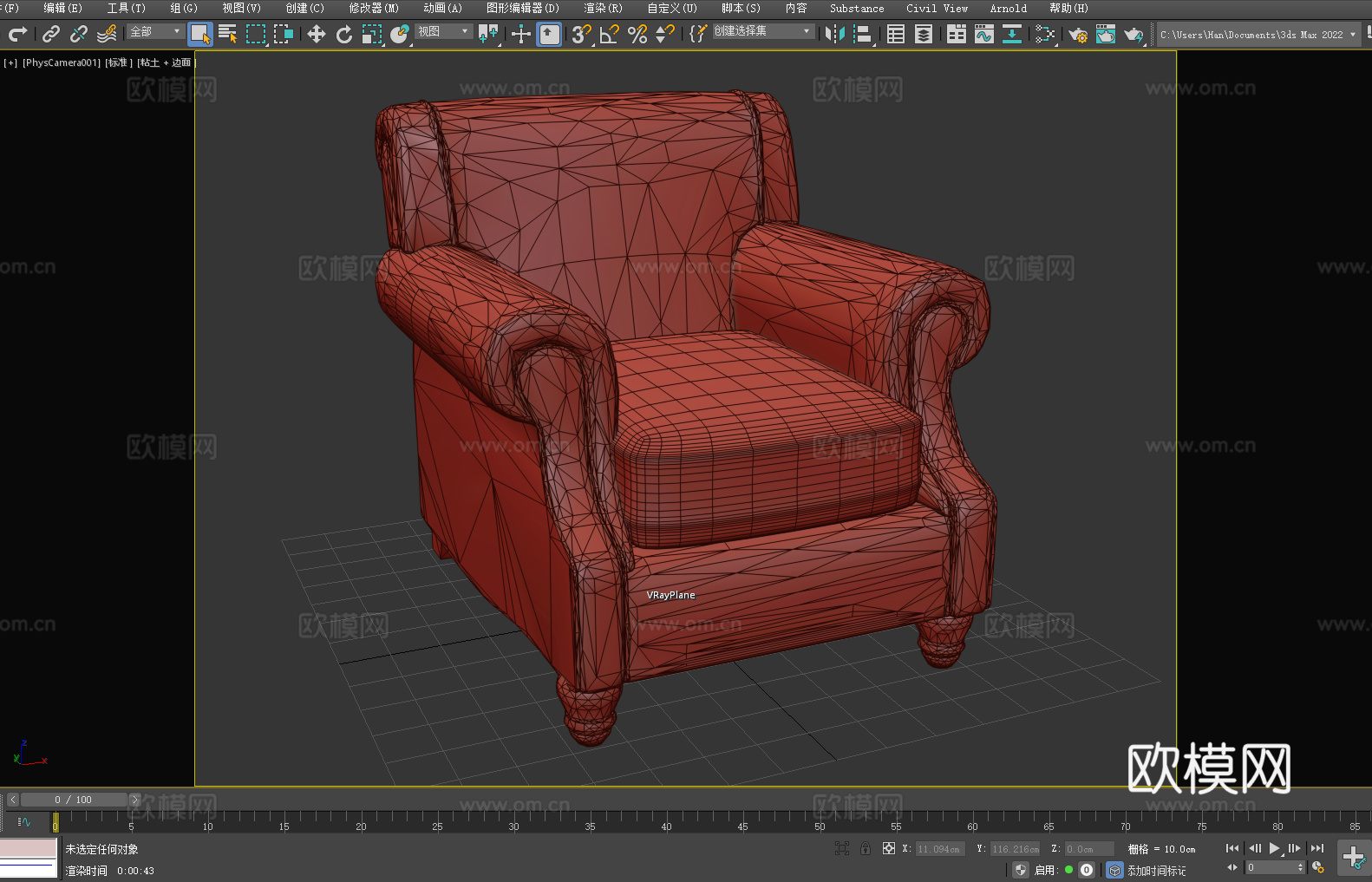Activate the Select Object tool
Viewport: 1372px width, 882px height.
(x=200, y=34)
